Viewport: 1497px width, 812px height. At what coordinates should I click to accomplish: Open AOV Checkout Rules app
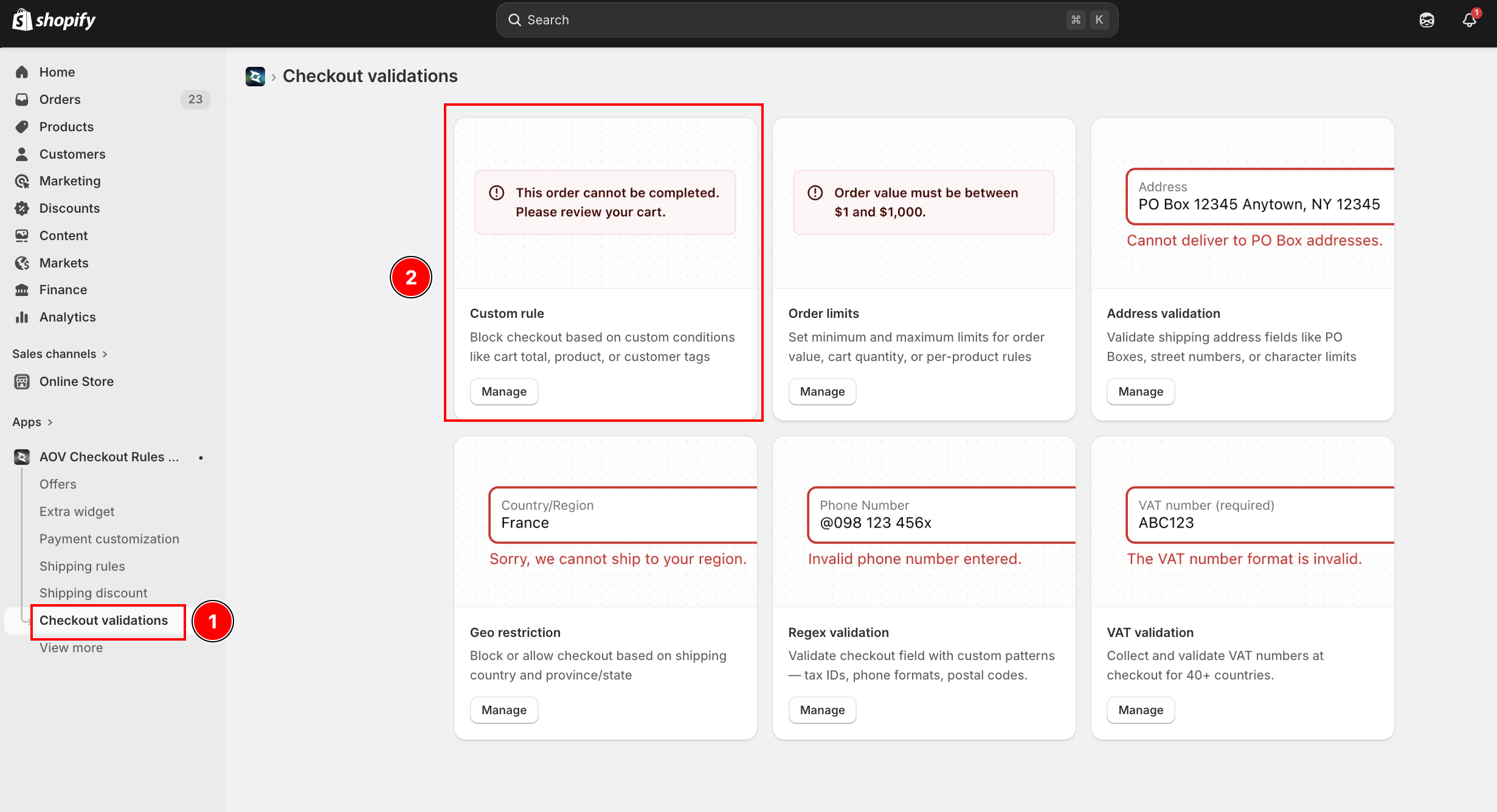pyautogui.click(x=109, y=457)
